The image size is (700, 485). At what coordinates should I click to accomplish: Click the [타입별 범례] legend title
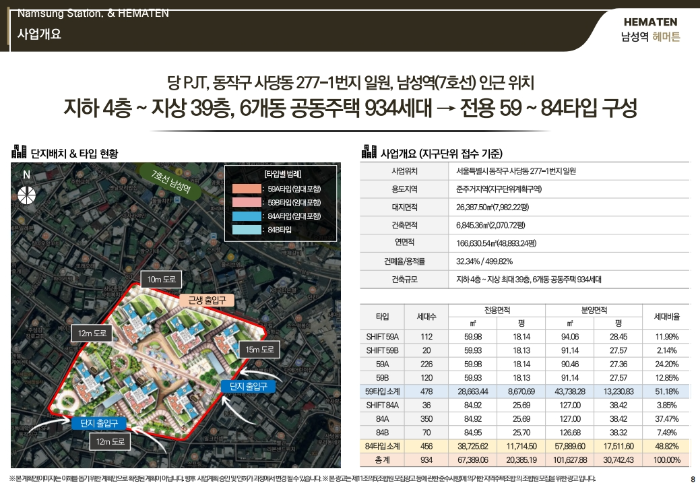pyautogui.click(x=283, y=174)
